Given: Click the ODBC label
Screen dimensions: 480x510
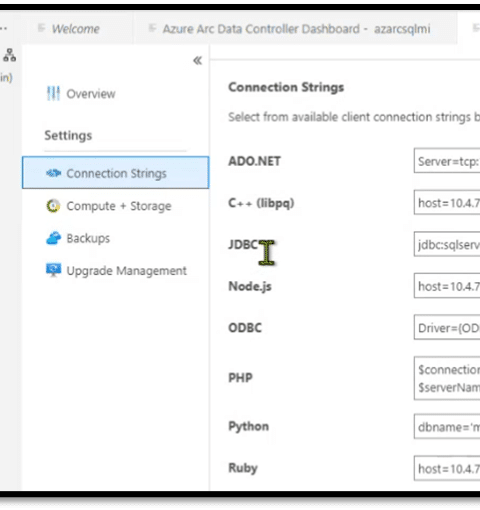Looking at the screenshot, I should [x=245, y=328].
